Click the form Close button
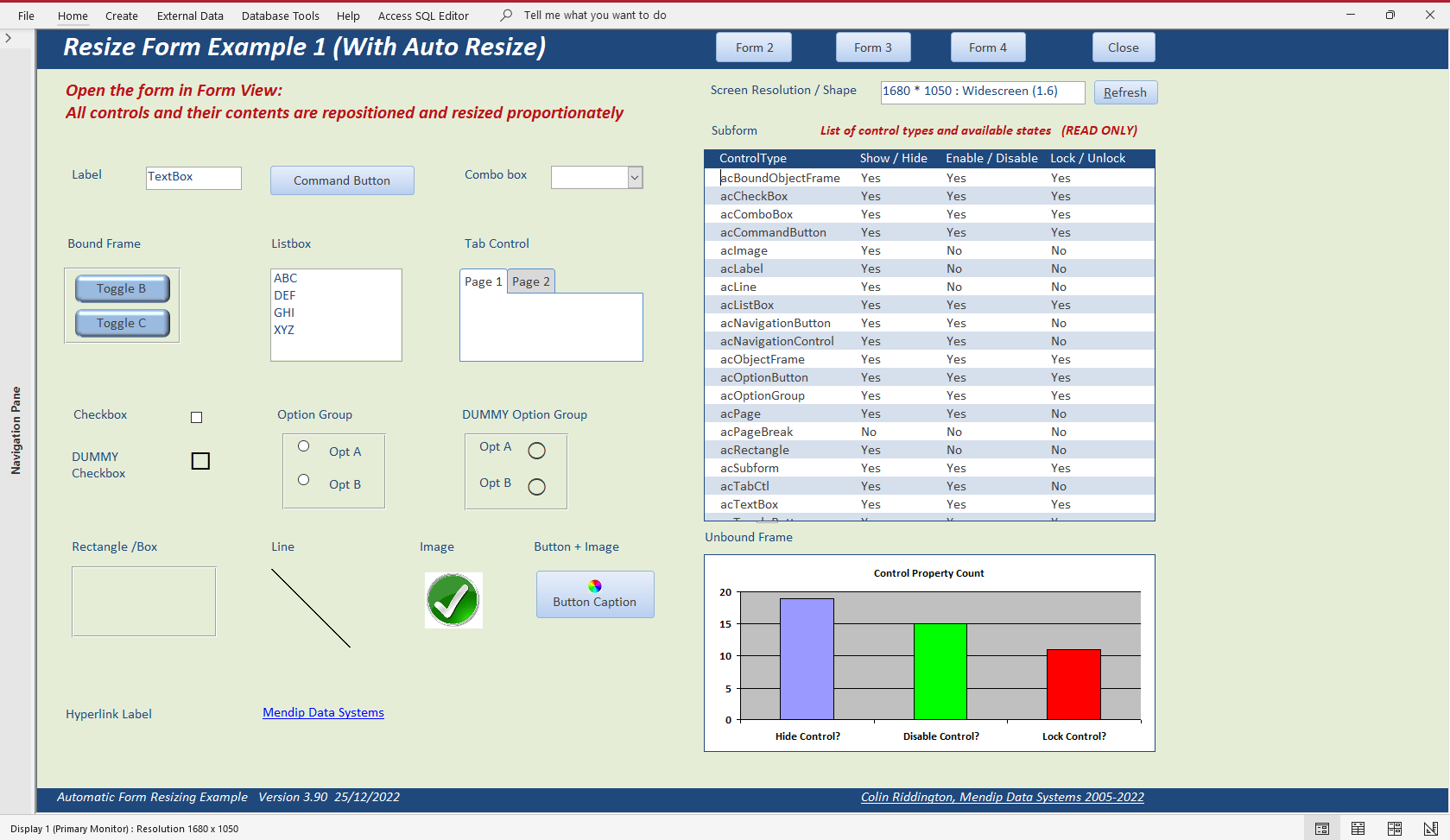 [1124, 47]
